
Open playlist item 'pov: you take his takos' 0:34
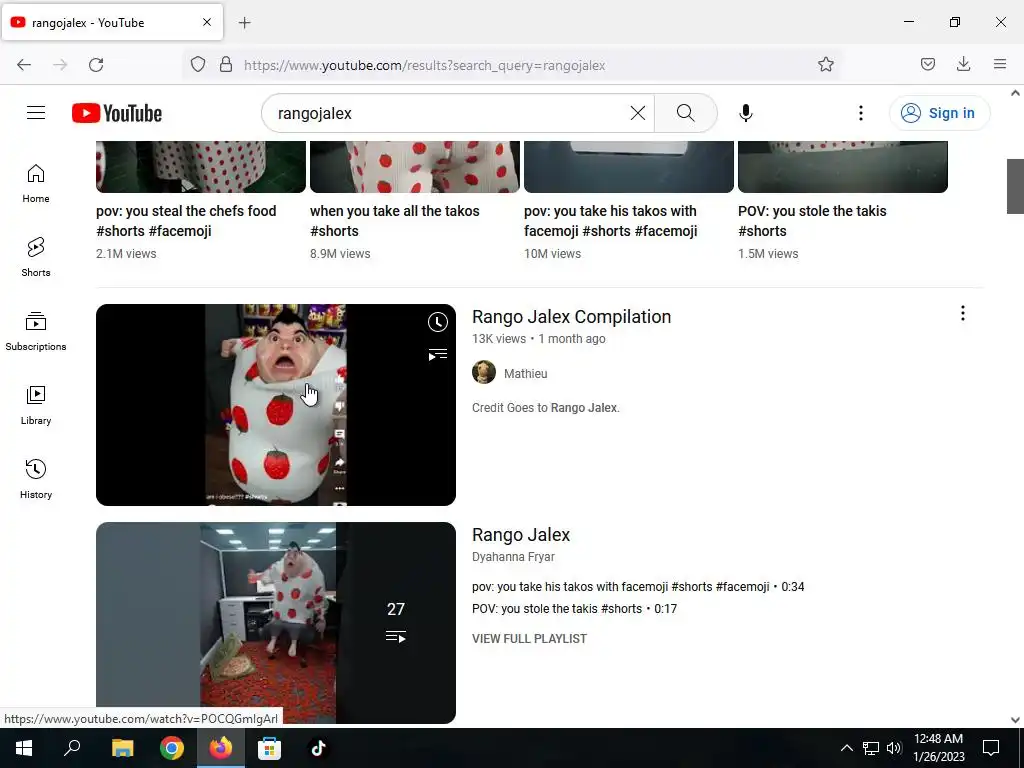(x=638, y=586)
